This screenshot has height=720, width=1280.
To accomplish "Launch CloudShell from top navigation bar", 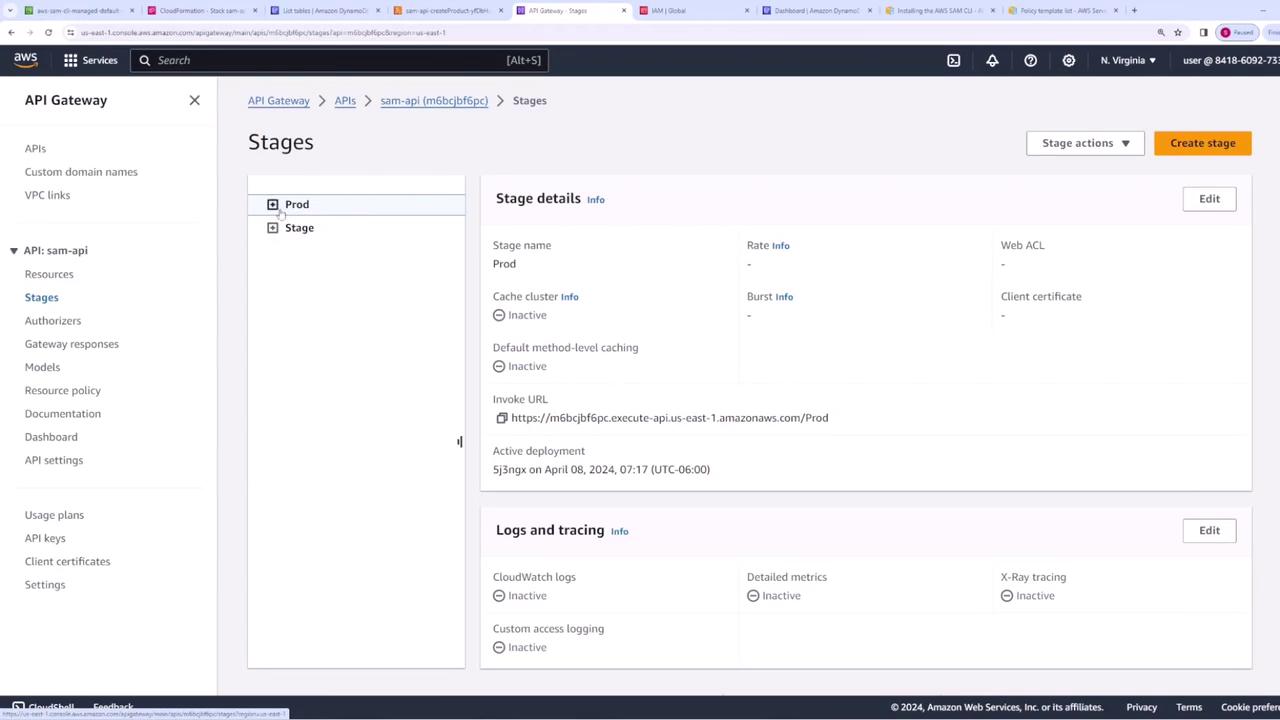I will (953, 60).
